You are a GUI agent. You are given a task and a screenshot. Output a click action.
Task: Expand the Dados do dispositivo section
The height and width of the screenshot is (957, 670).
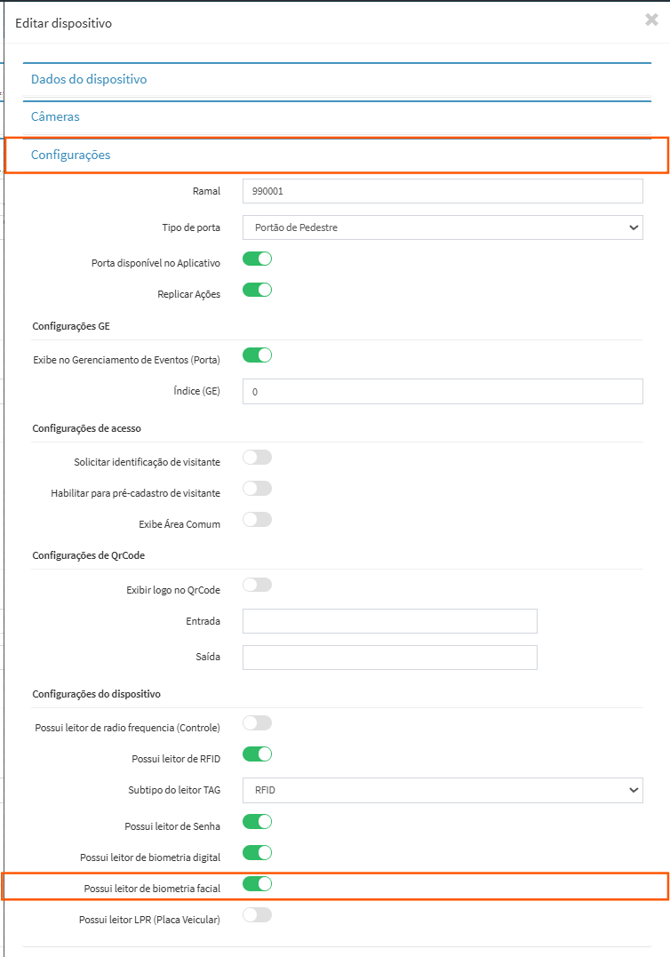(89, 79)
